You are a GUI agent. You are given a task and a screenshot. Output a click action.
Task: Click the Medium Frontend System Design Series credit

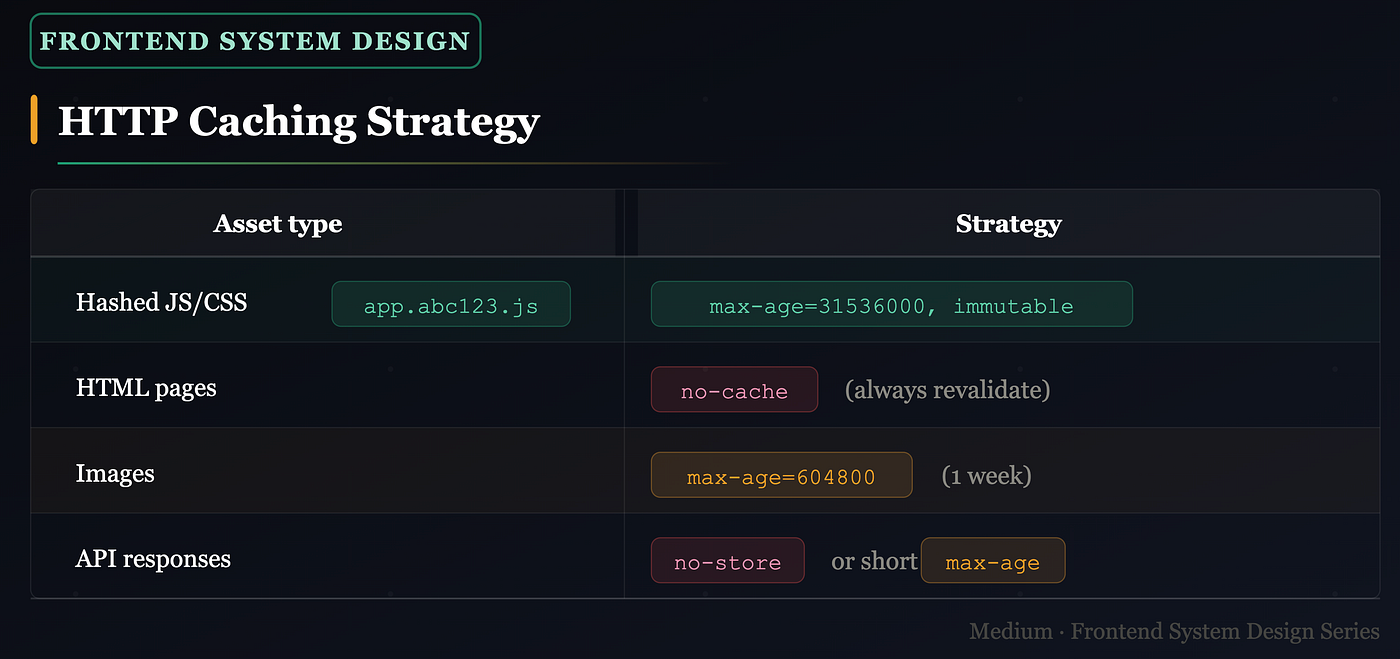pyautogui.click(x=1174, y=632)
